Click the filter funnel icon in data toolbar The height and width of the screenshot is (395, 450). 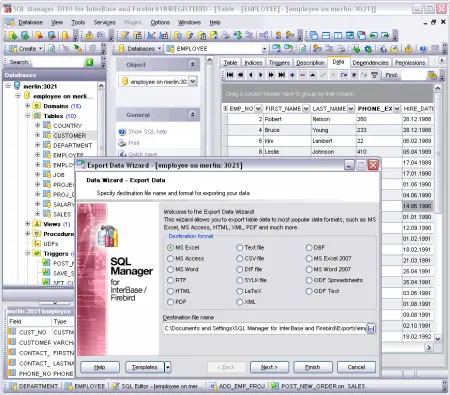tap(374, 75)
